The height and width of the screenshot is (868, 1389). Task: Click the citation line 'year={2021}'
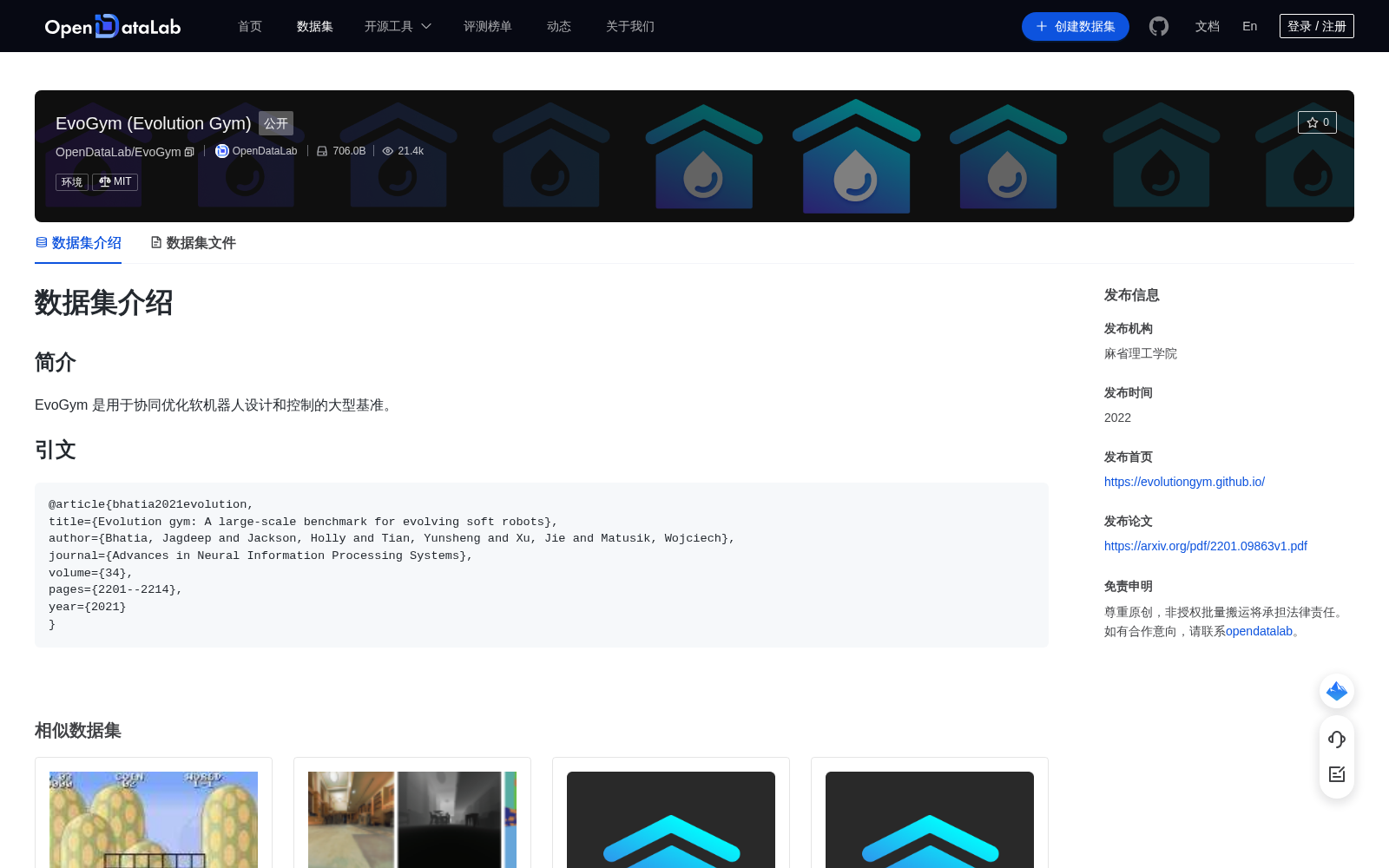coord(88,607)
